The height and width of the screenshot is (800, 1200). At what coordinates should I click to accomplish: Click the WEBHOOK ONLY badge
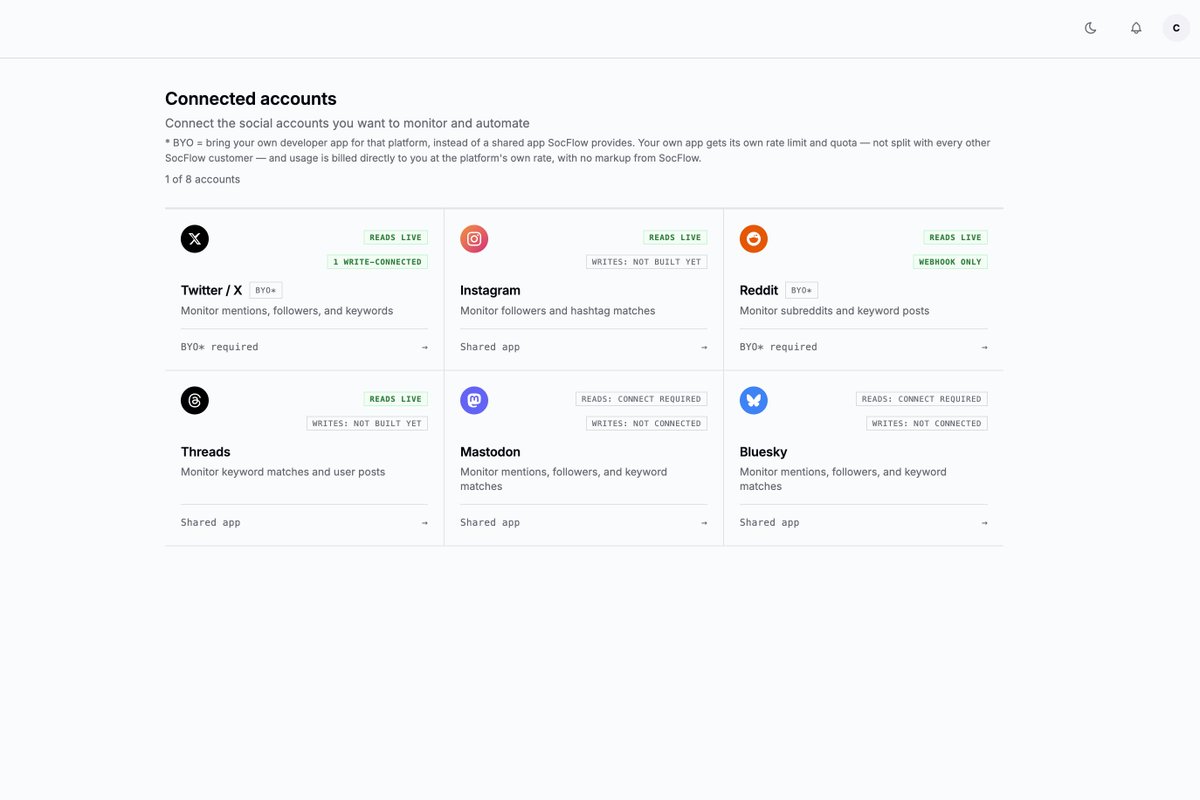click(950, 262)
